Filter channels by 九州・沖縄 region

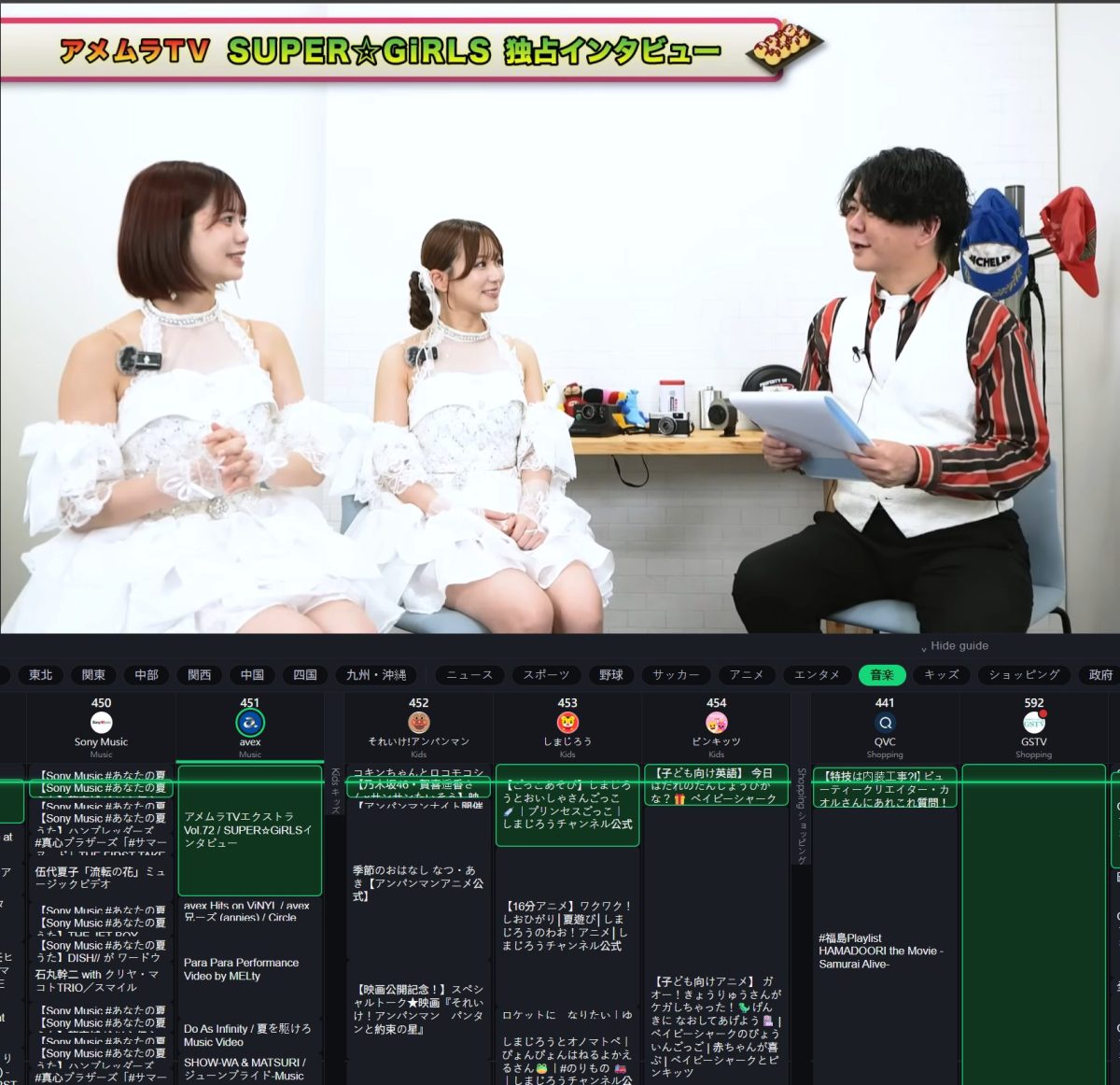click(376, 674)
